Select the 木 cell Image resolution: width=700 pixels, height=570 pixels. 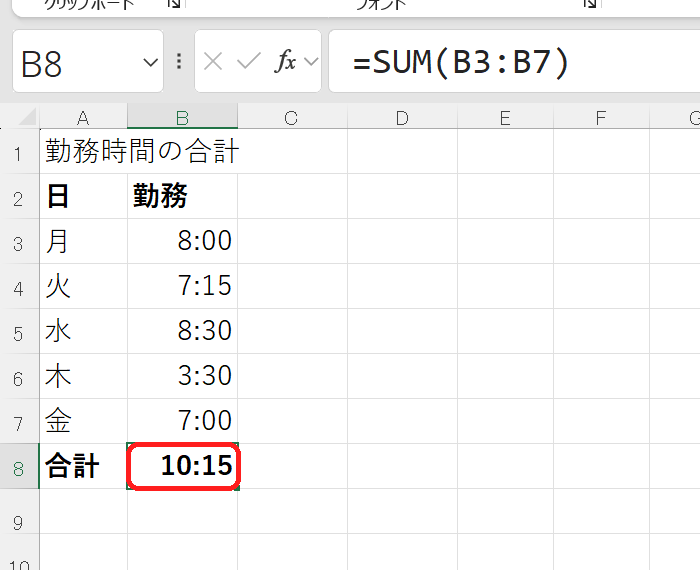83,377
